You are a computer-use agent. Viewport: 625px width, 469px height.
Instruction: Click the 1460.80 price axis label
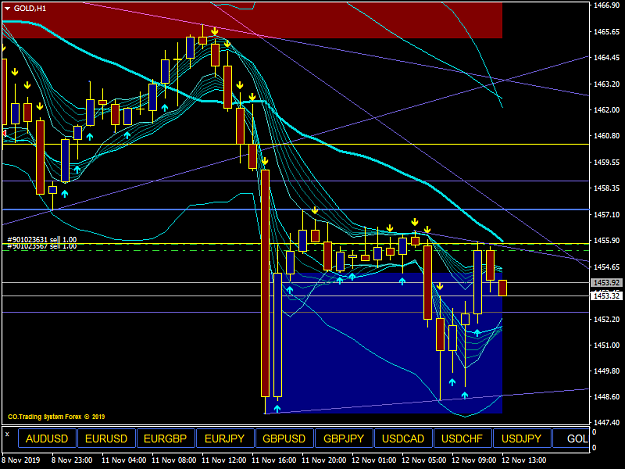606,136
